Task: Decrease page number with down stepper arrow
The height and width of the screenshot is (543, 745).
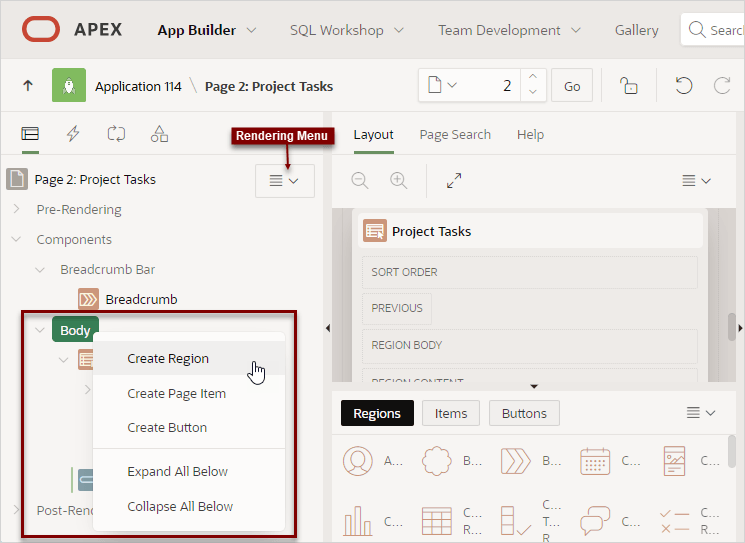Action: coord(533,92)
